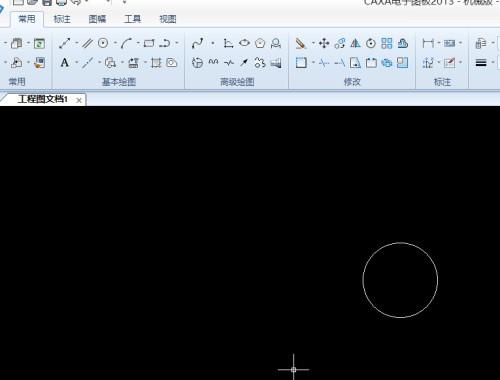This screenshot has width=500, height=380.
Task: Select the Array (grid) tool
Action: (387, 43)
